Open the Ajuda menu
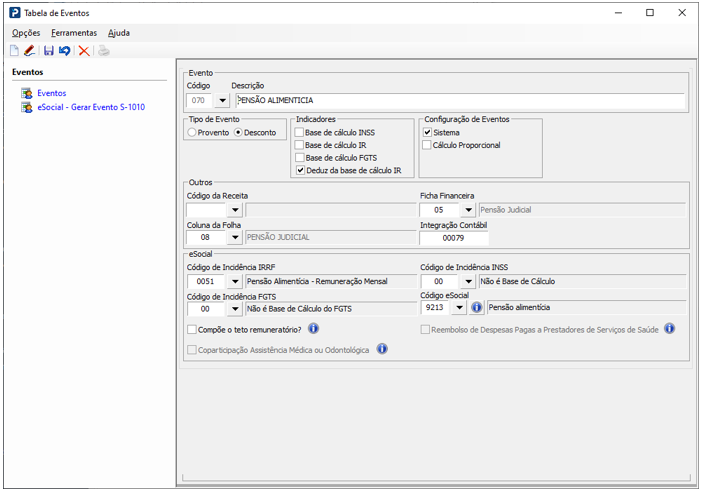 click(119, 33)
